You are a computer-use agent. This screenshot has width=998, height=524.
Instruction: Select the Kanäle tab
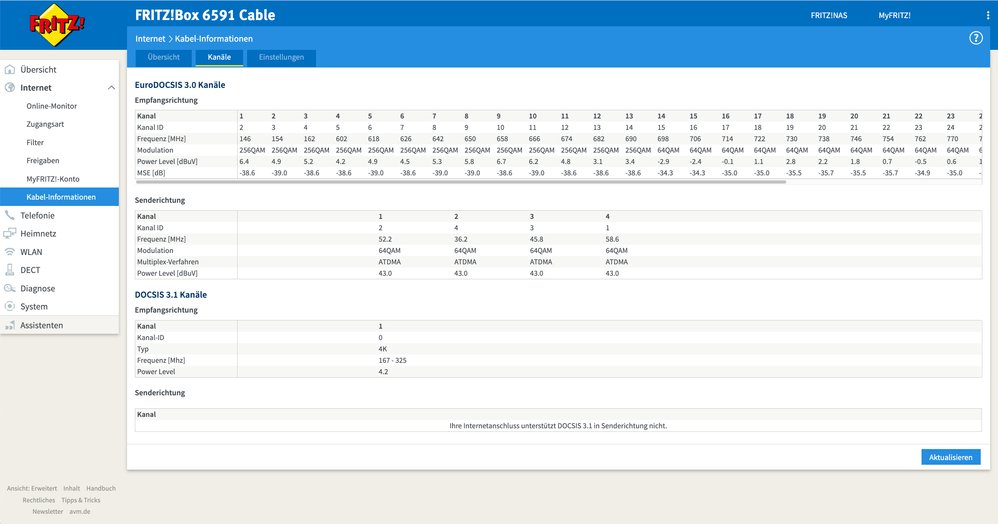pos(219,57)
